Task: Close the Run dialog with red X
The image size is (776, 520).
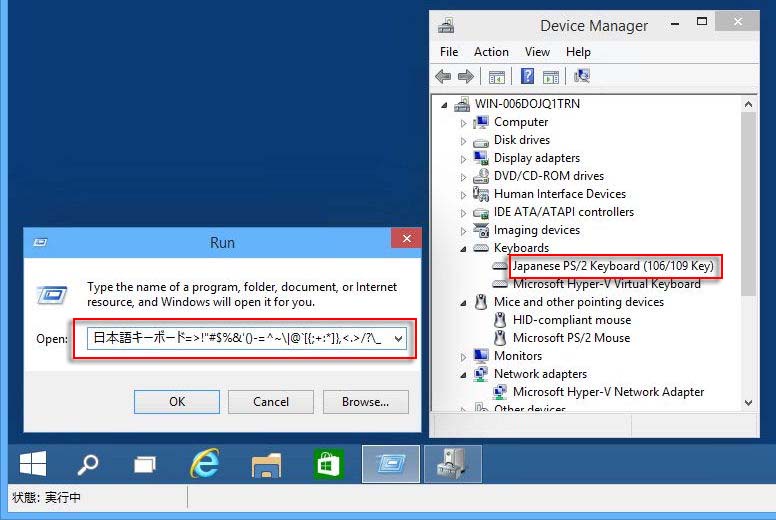Action: pyautogui.click(x=406, y=238)
